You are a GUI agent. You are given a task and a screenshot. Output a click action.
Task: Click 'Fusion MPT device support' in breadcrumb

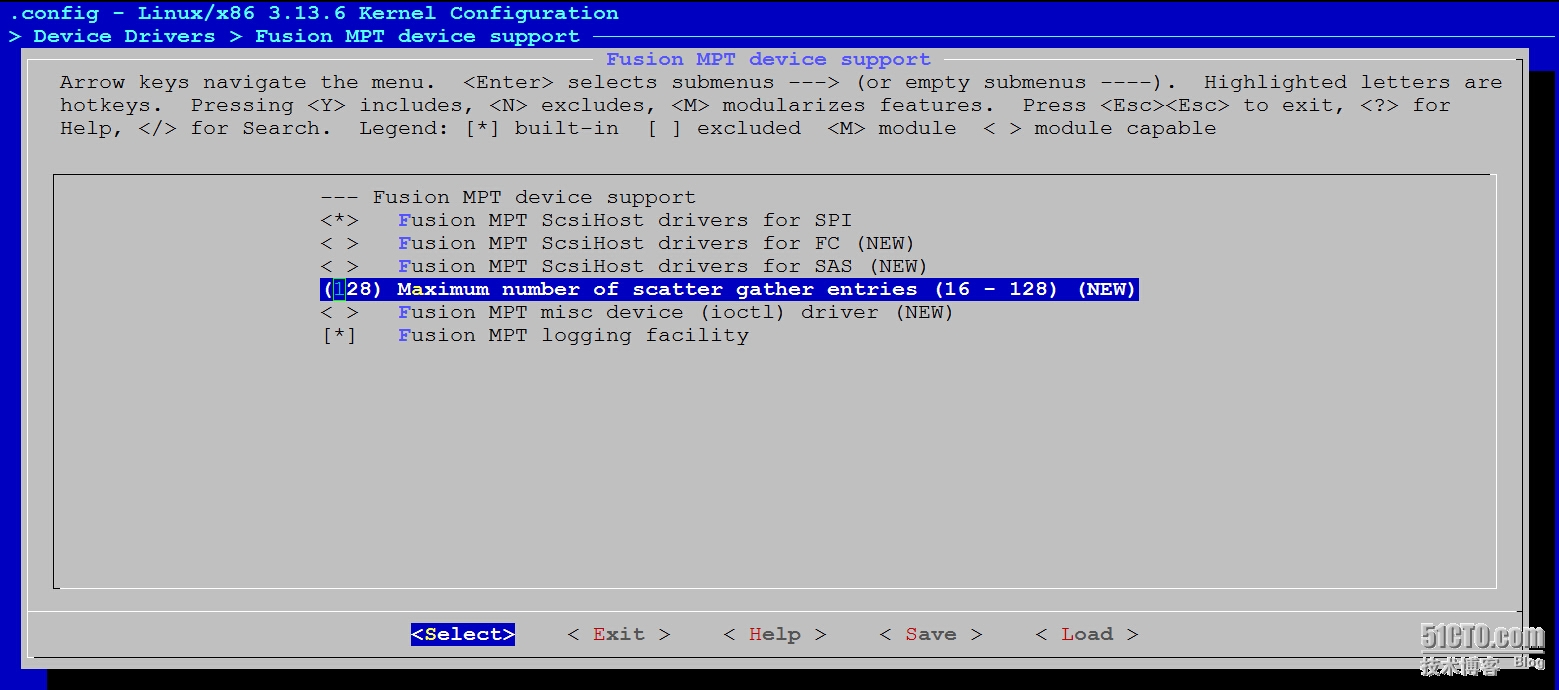click(x=417, y=36)
